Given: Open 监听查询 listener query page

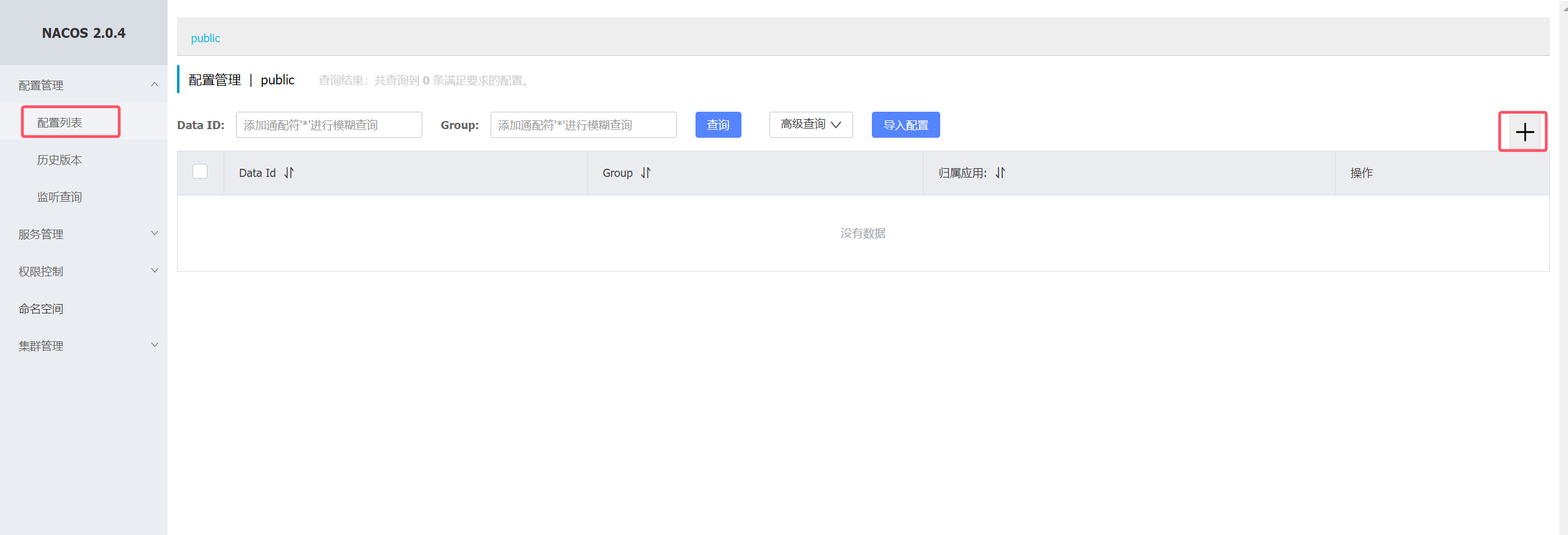Looking at the screenshot, I should [x=60, y=197].
